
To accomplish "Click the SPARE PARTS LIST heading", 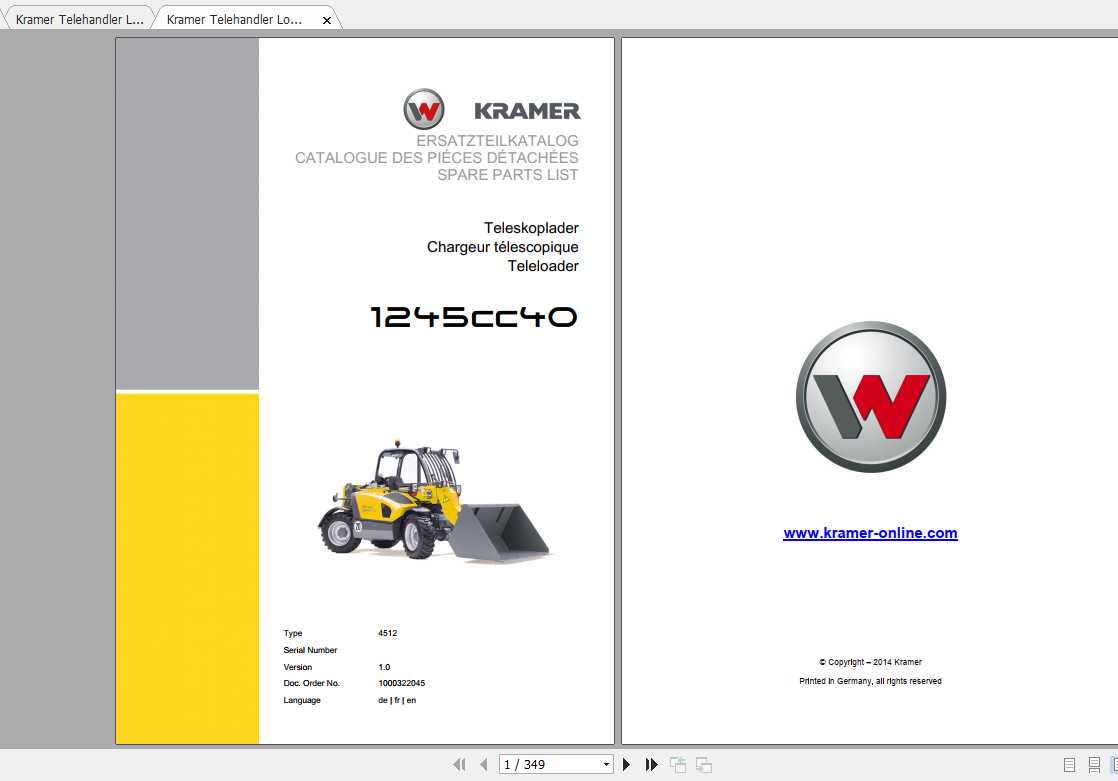I will point(508,175).
